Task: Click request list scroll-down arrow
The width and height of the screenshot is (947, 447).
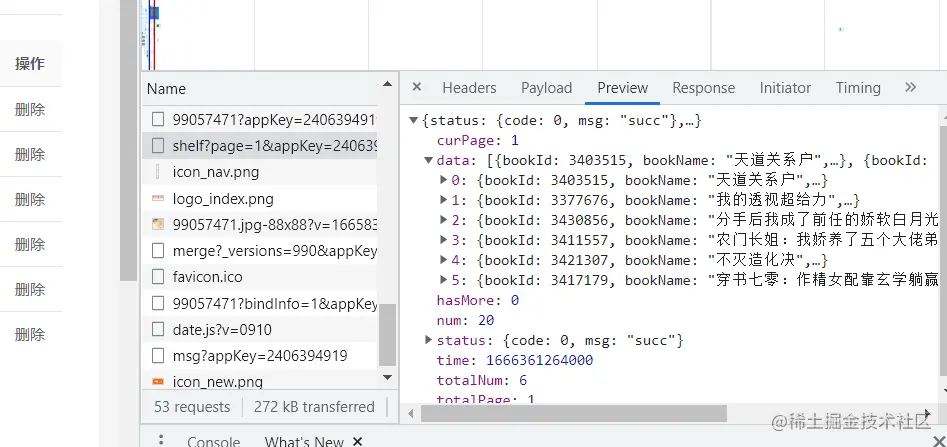Action: 387,378
